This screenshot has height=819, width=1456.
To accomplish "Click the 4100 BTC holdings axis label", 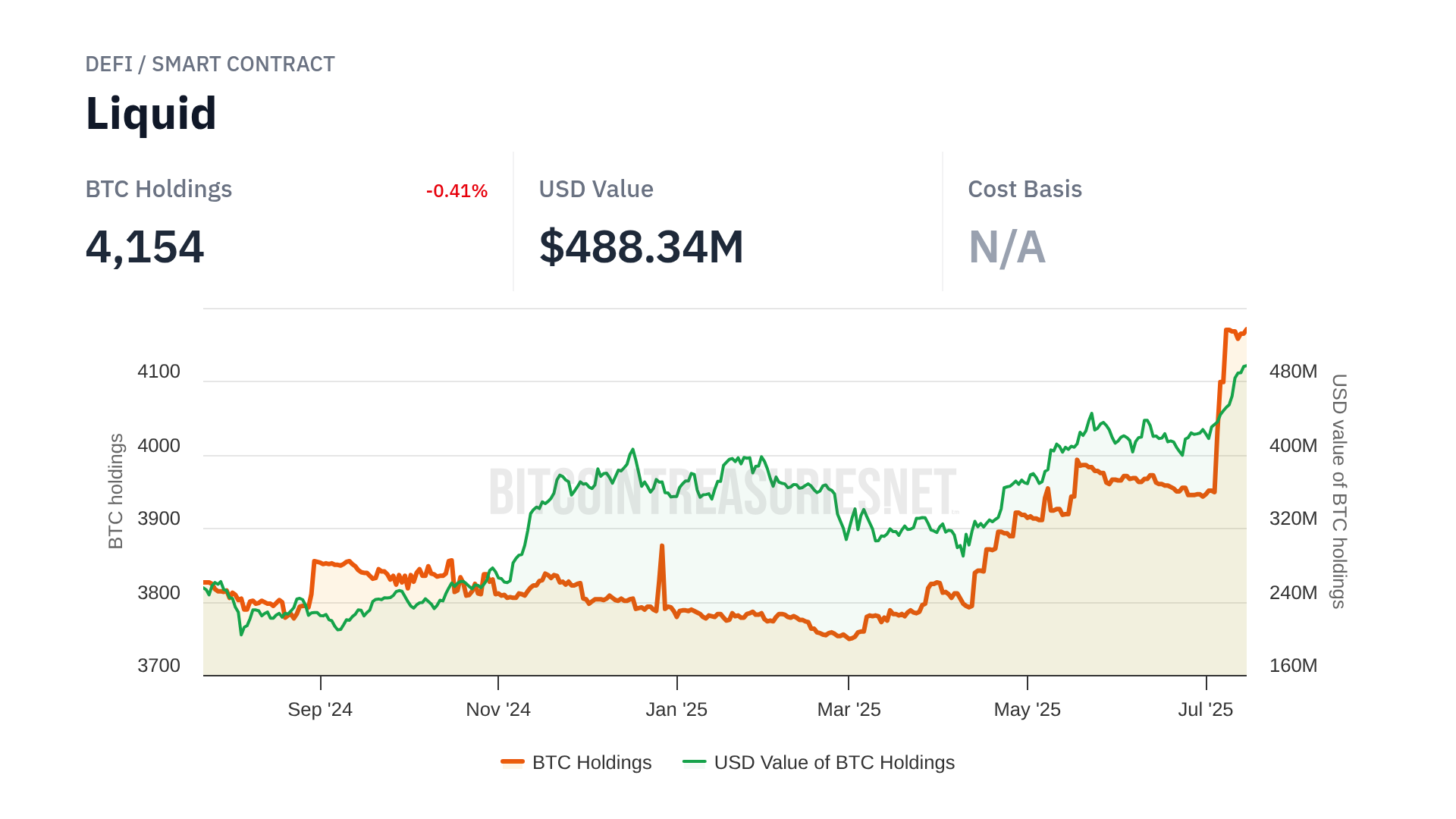I will (x=158, y=372).
